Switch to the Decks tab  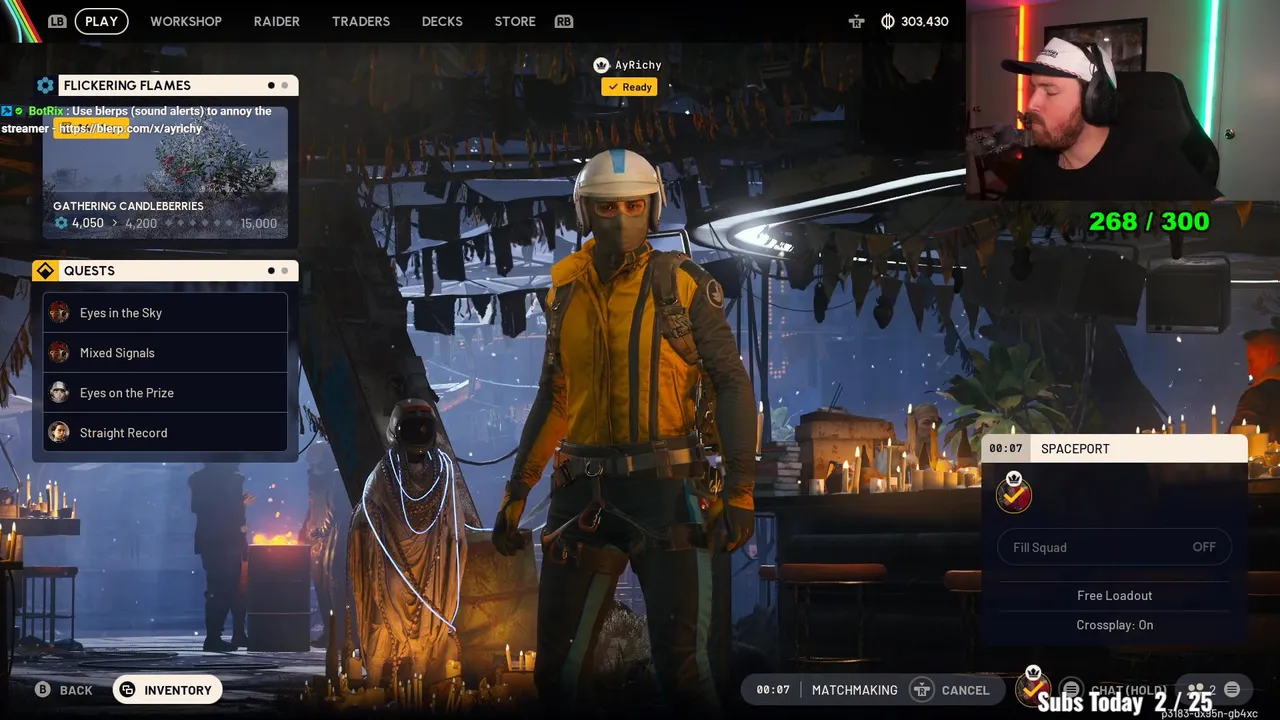point(442,21)
